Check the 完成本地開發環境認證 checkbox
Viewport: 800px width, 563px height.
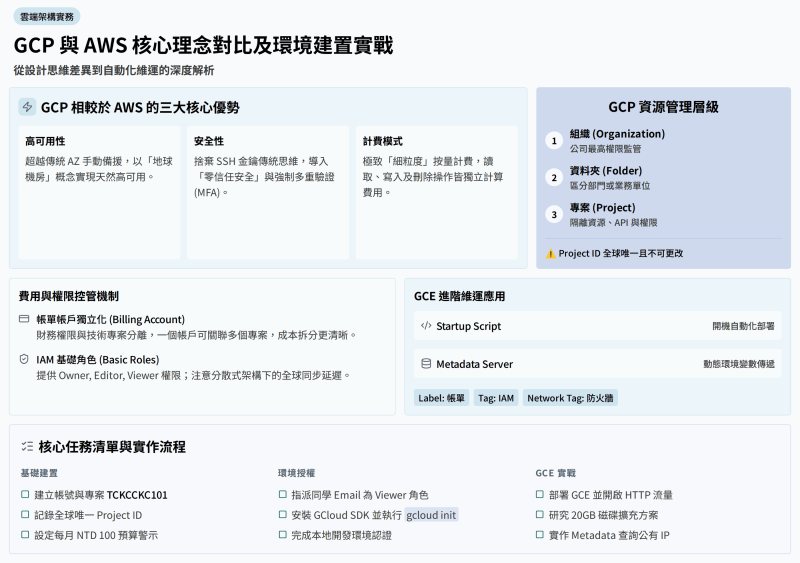pyautogui.click(x=283, y=534)
